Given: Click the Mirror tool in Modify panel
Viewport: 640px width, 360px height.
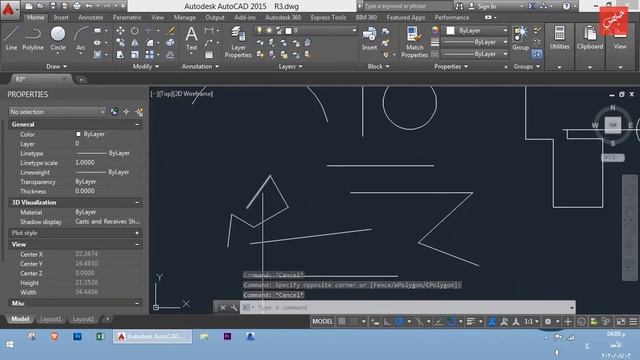Looking at the screenshot, I should coord(135,42).
